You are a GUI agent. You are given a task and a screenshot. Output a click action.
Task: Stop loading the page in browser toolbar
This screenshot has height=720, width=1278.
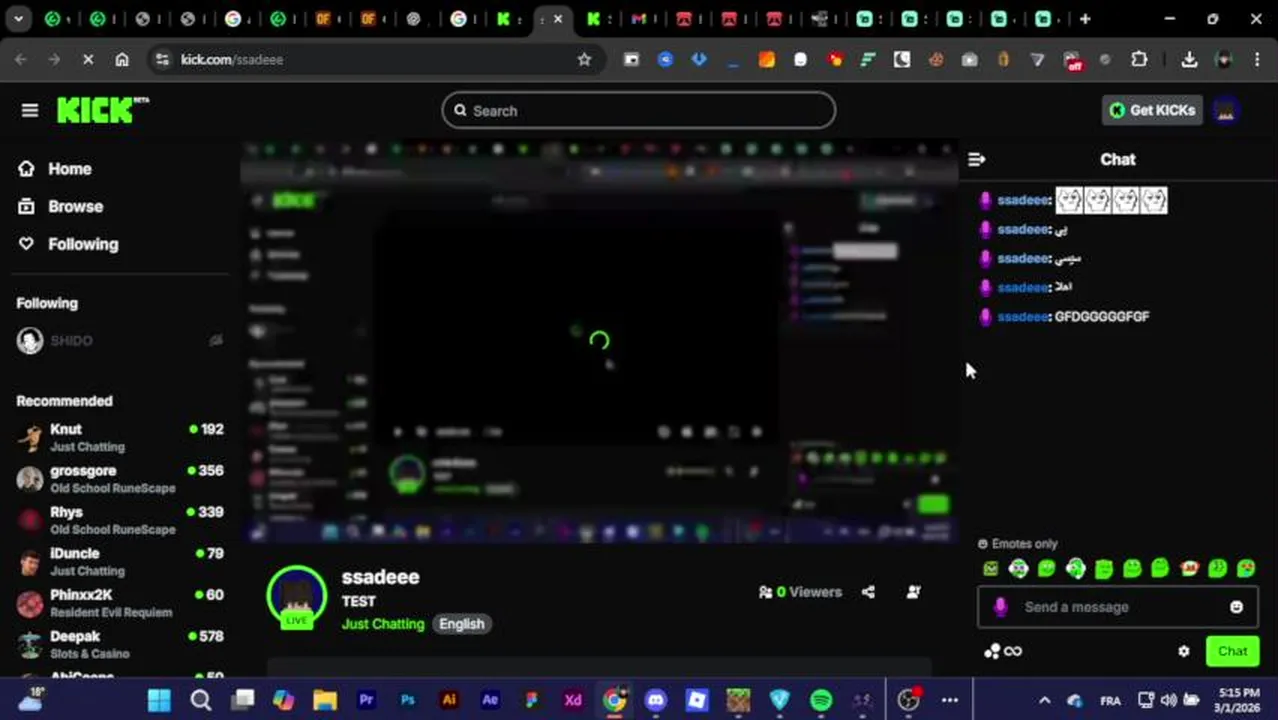[x=88, y=60]
